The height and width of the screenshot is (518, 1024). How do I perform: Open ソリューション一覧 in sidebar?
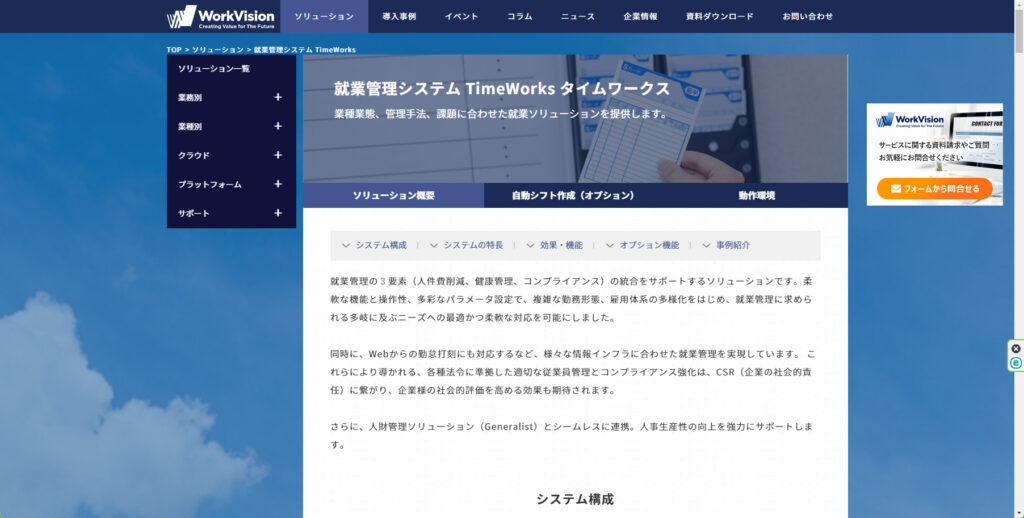214,69
